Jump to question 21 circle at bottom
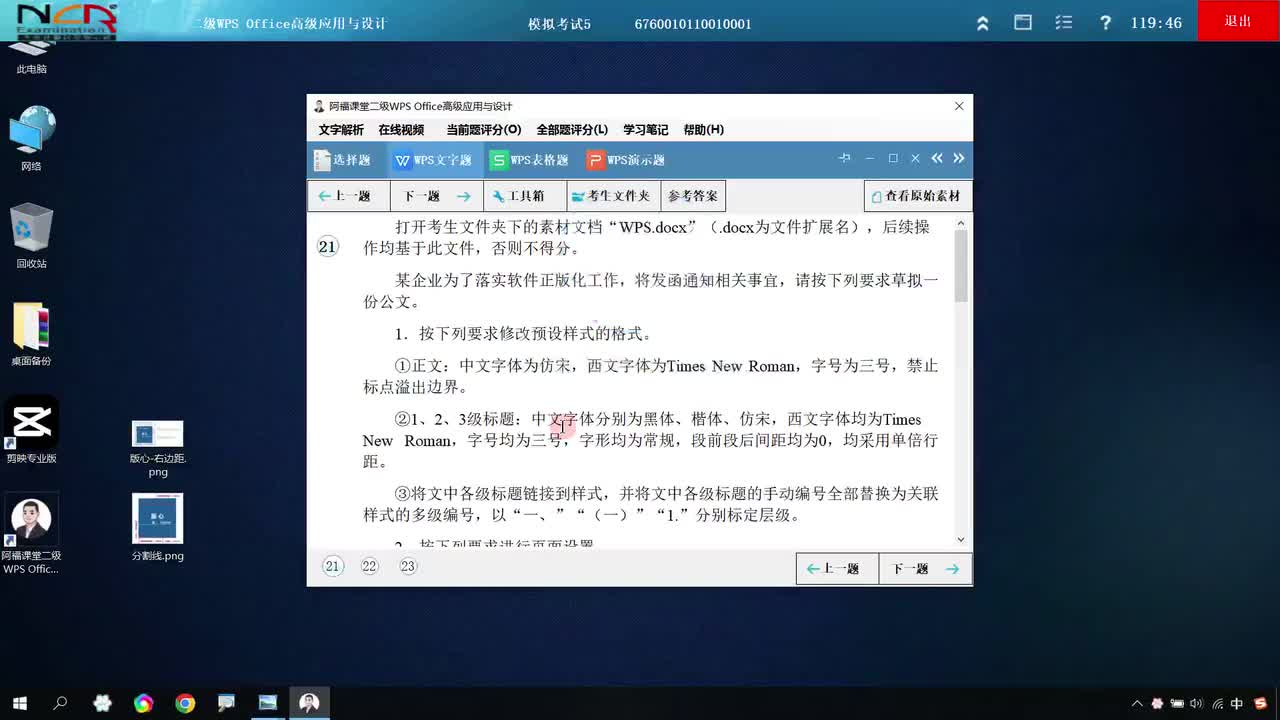 (333, 566)
